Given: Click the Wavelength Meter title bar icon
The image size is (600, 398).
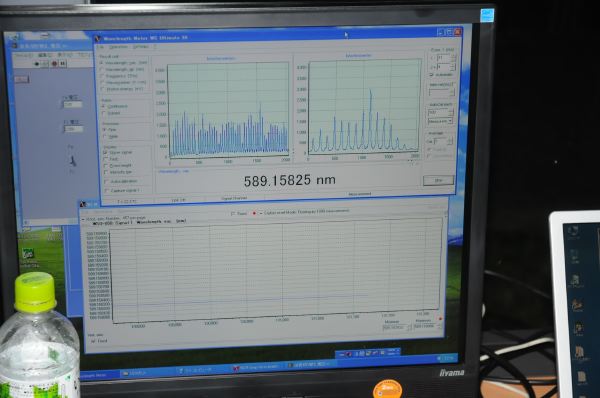Looking at the screenshot, I should (98, 39).
